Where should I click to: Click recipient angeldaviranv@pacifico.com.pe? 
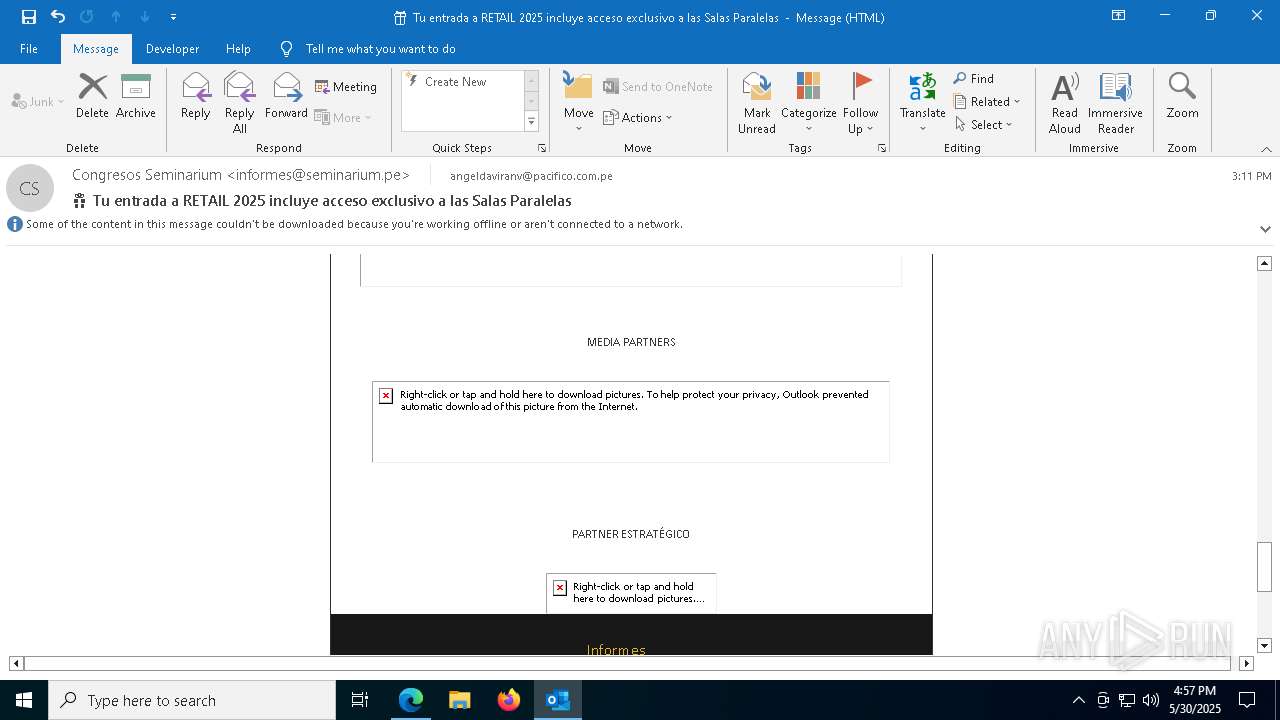(x=531, y=176)
